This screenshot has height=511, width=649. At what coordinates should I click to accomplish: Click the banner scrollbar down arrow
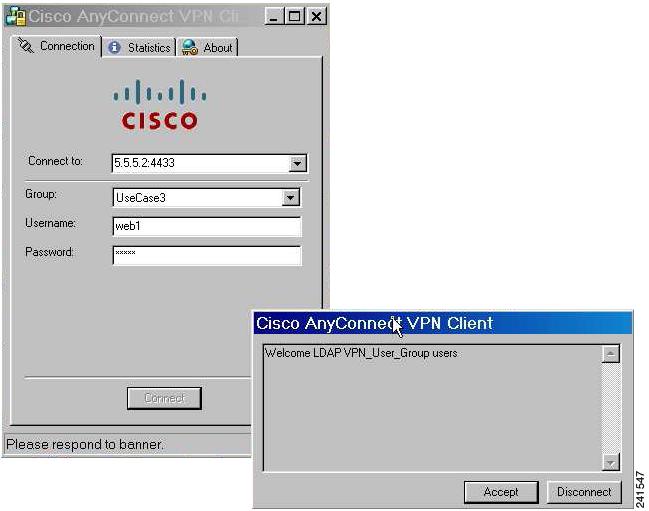[611, 462]
